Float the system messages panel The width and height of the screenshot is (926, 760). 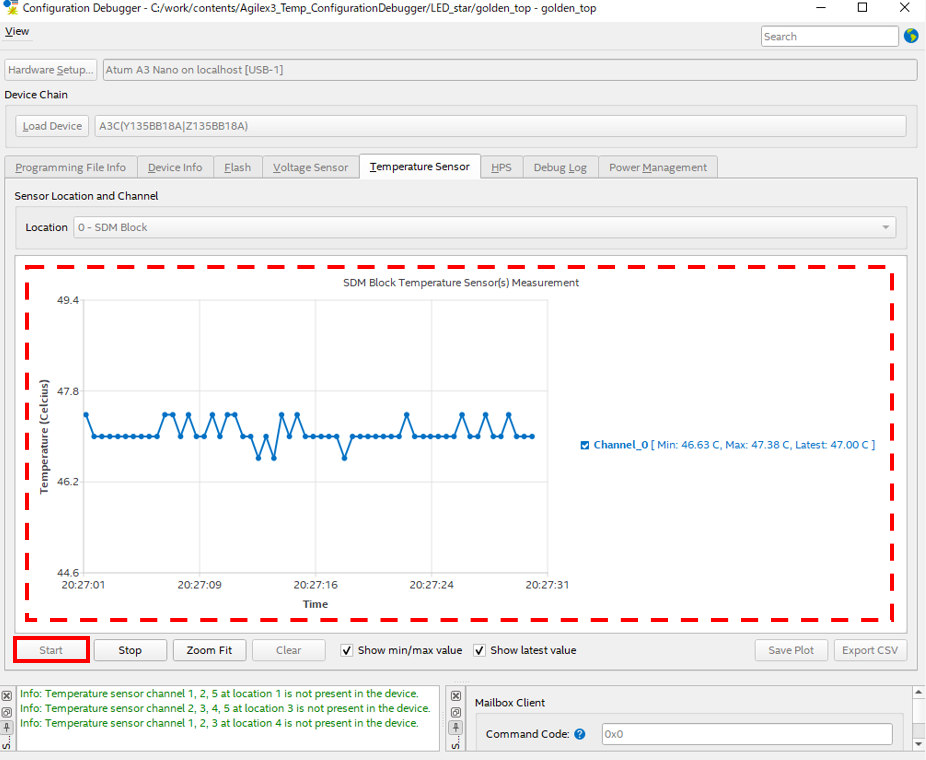click(x=7, y=711)
